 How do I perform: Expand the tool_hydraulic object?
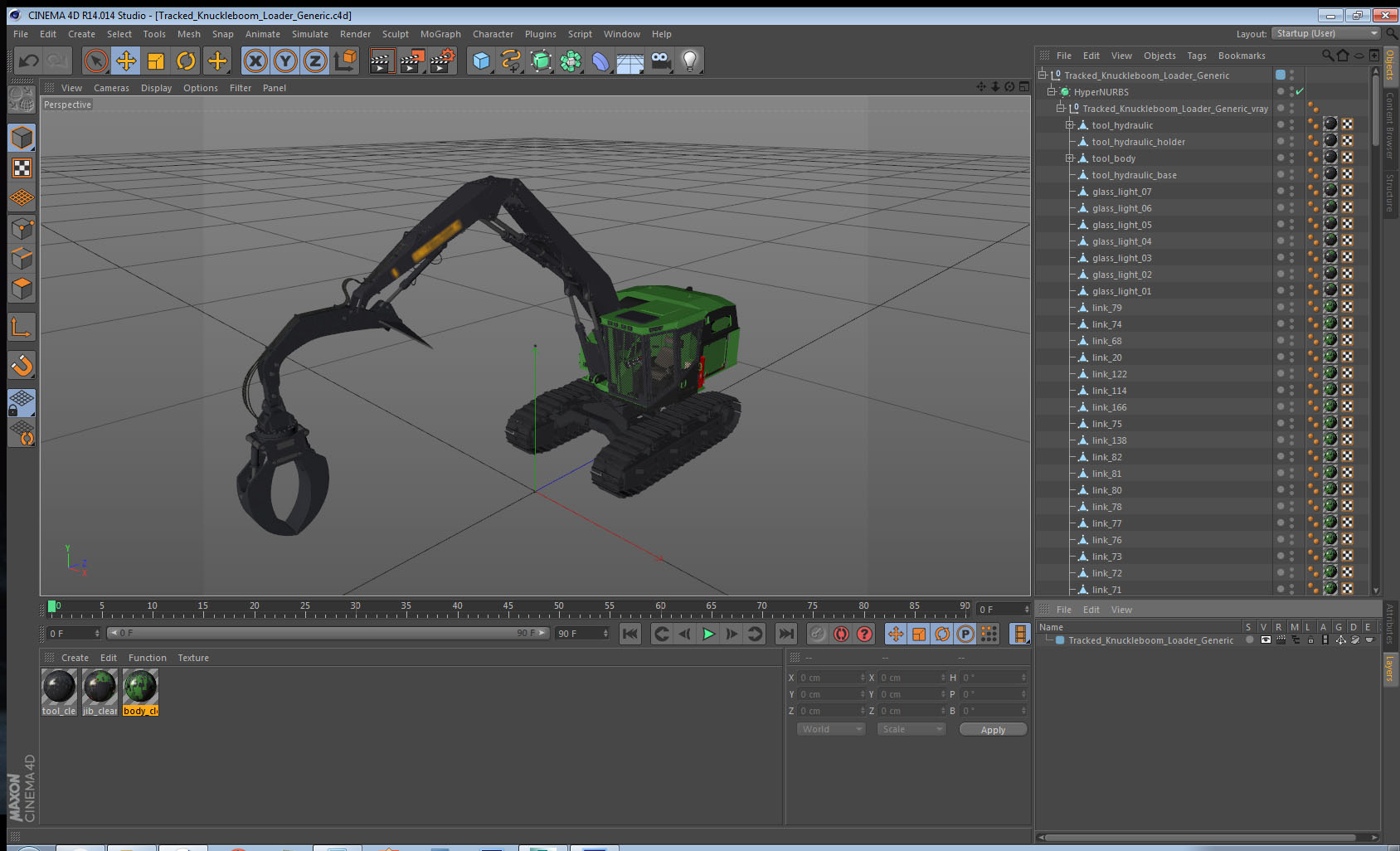1070,125
